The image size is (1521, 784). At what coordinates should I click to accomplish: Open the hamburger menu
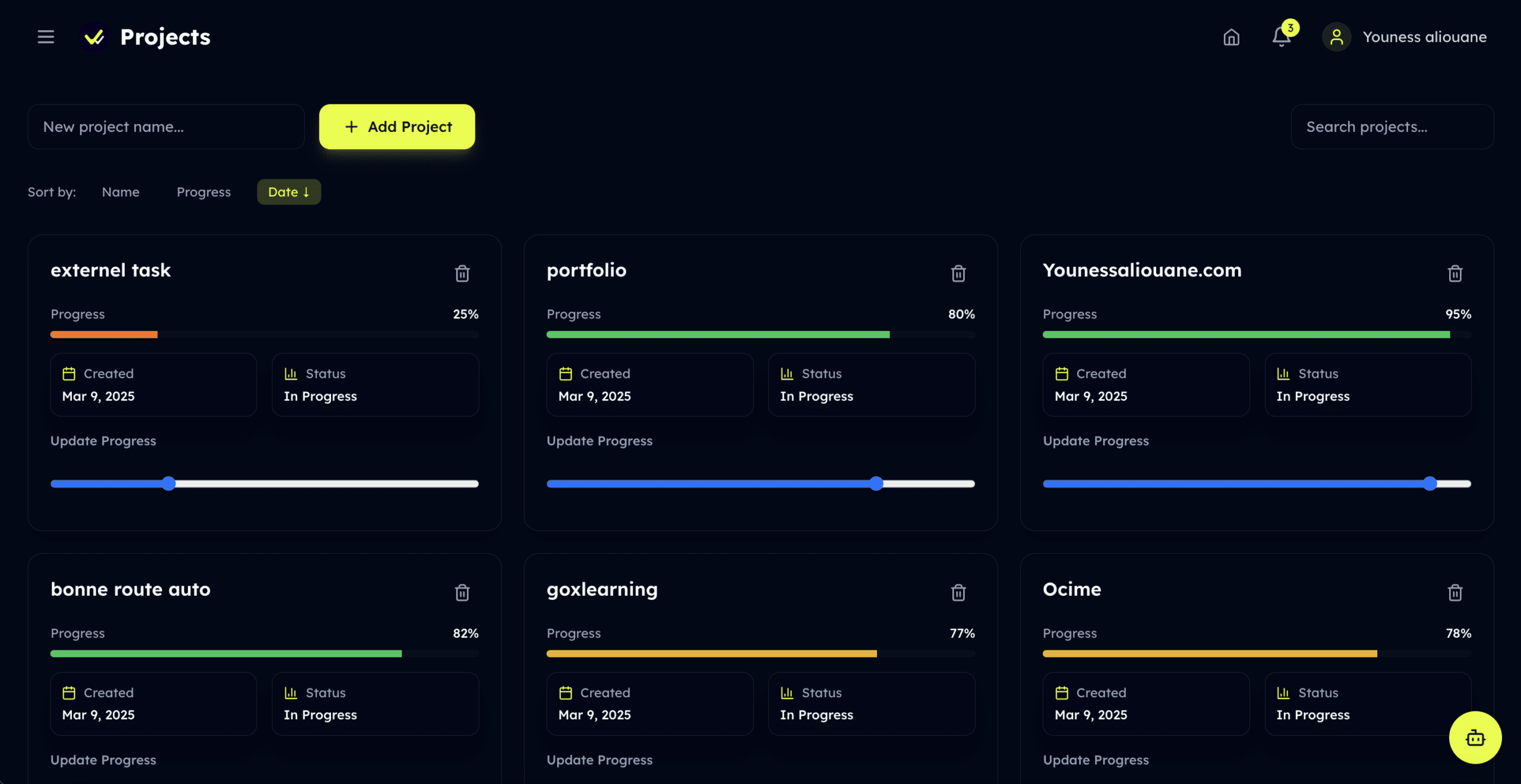point(46,37)
